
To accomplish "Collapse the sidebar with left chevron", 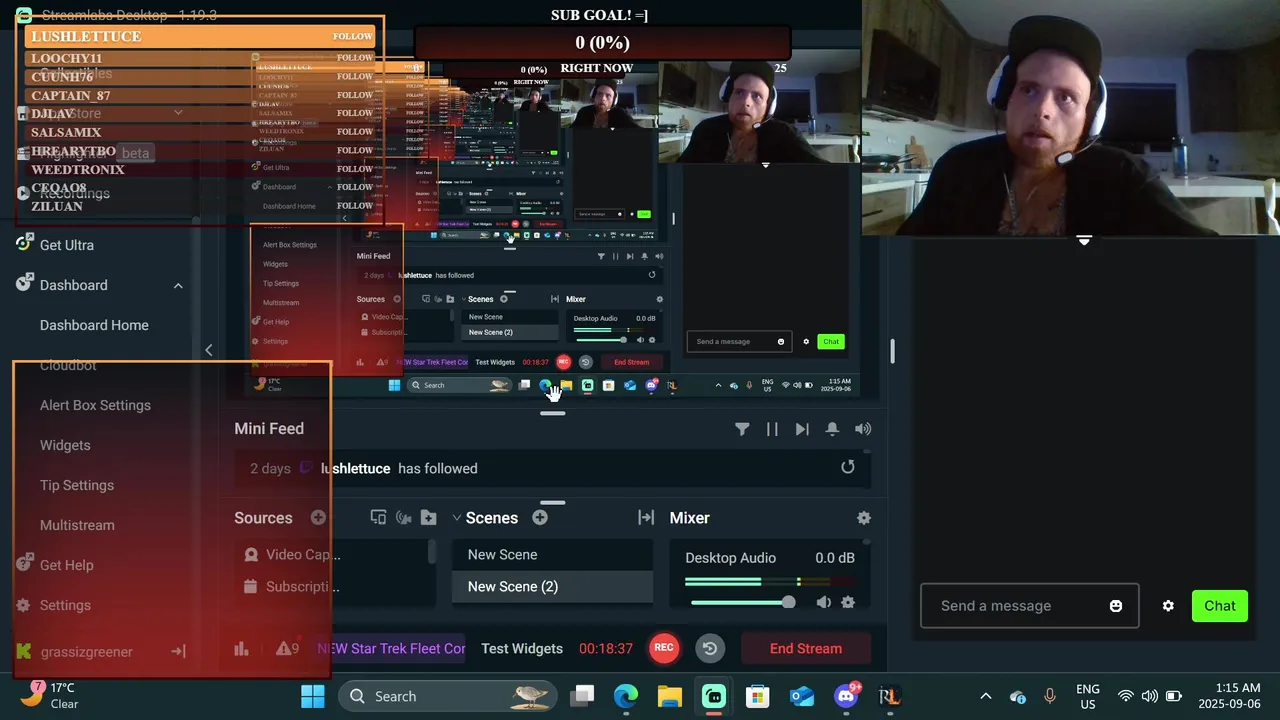I will point(208,350).
